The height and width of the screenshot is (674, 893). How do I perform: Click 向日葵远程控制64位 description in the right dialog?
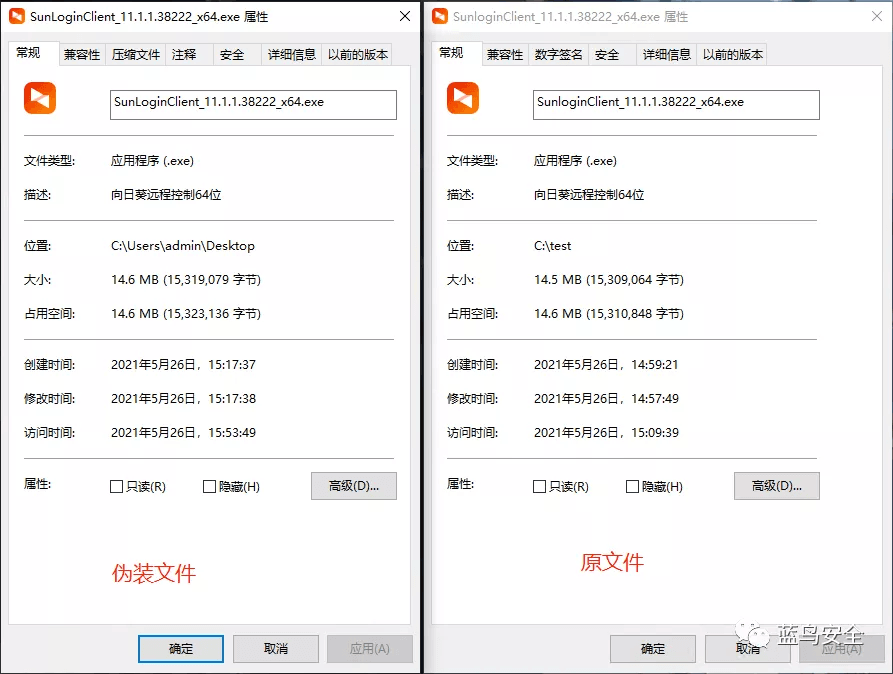pos(589,195)
